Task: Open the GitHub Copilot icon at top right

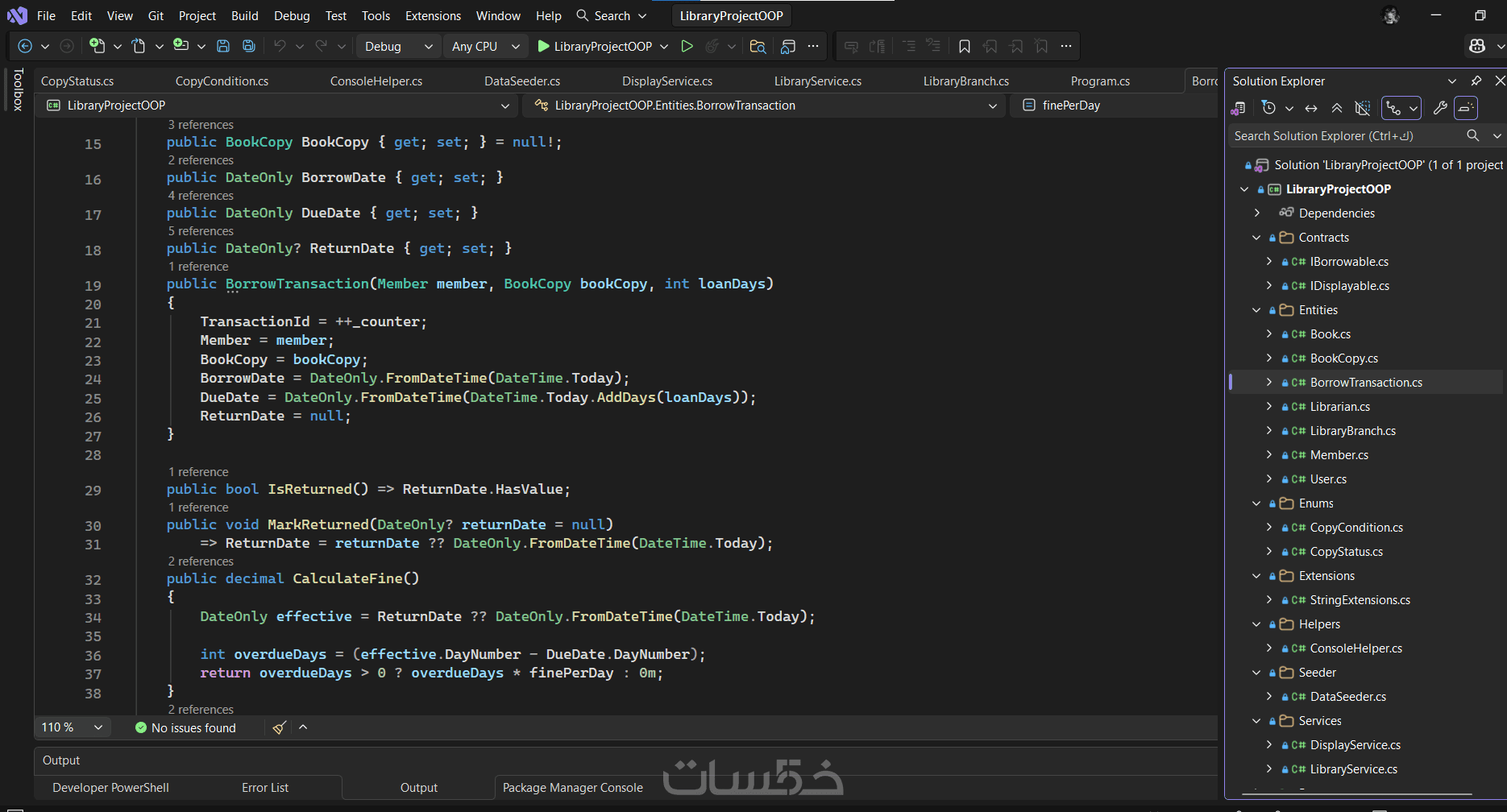Action: point(1477,47)
